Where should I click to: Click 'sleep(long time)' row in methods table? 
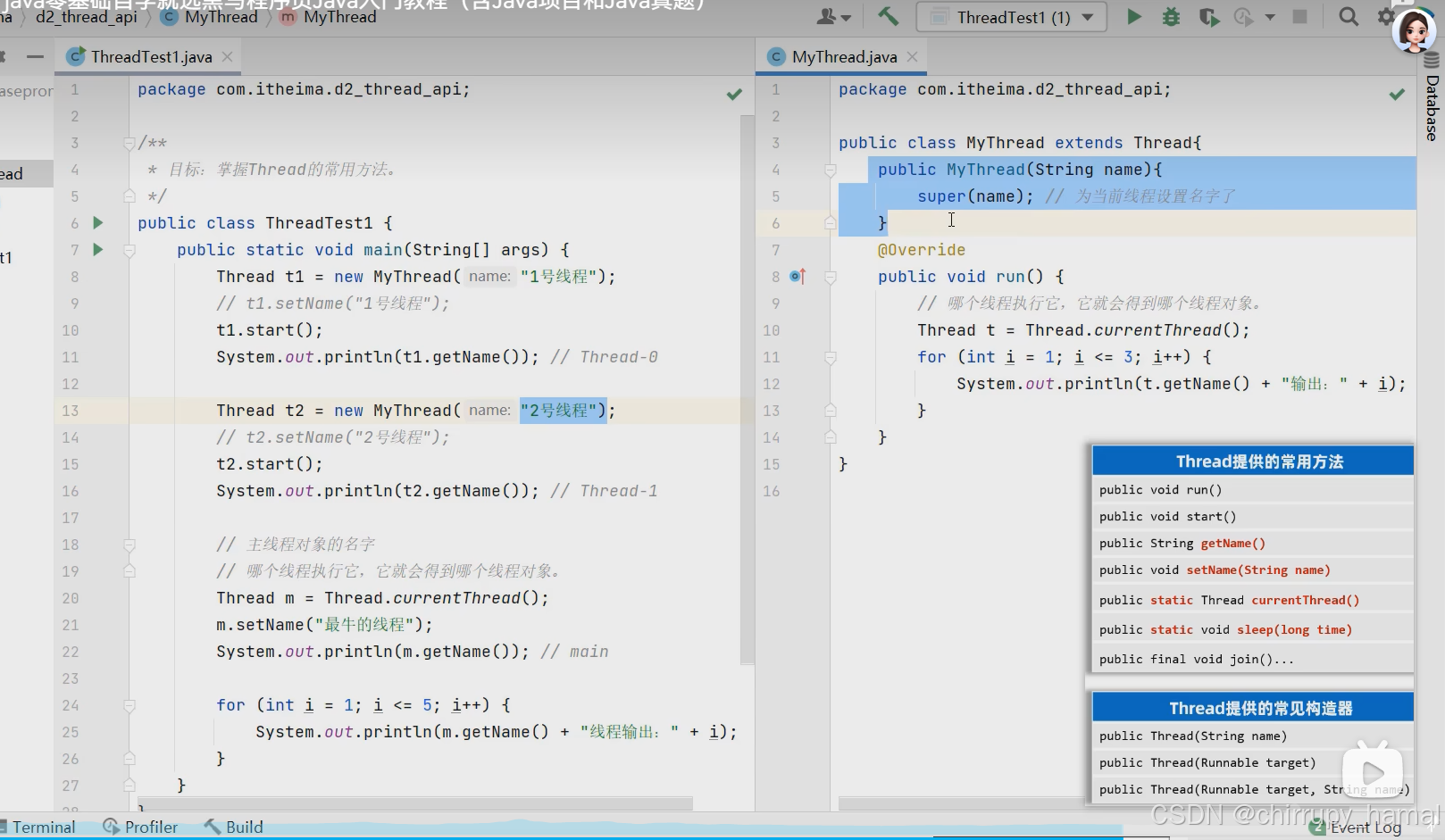click(x=1253, y=629)
